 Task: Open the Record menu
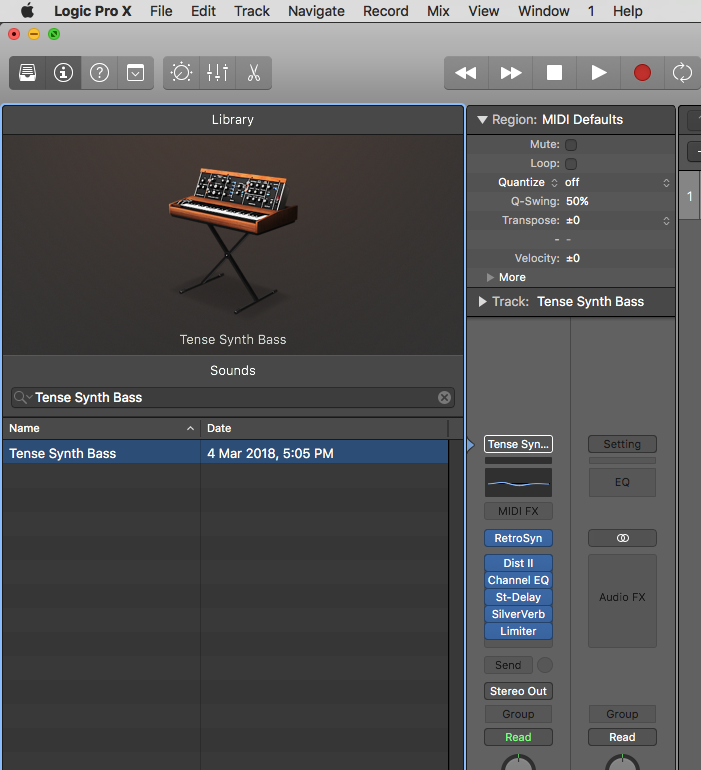pos(386,11)
